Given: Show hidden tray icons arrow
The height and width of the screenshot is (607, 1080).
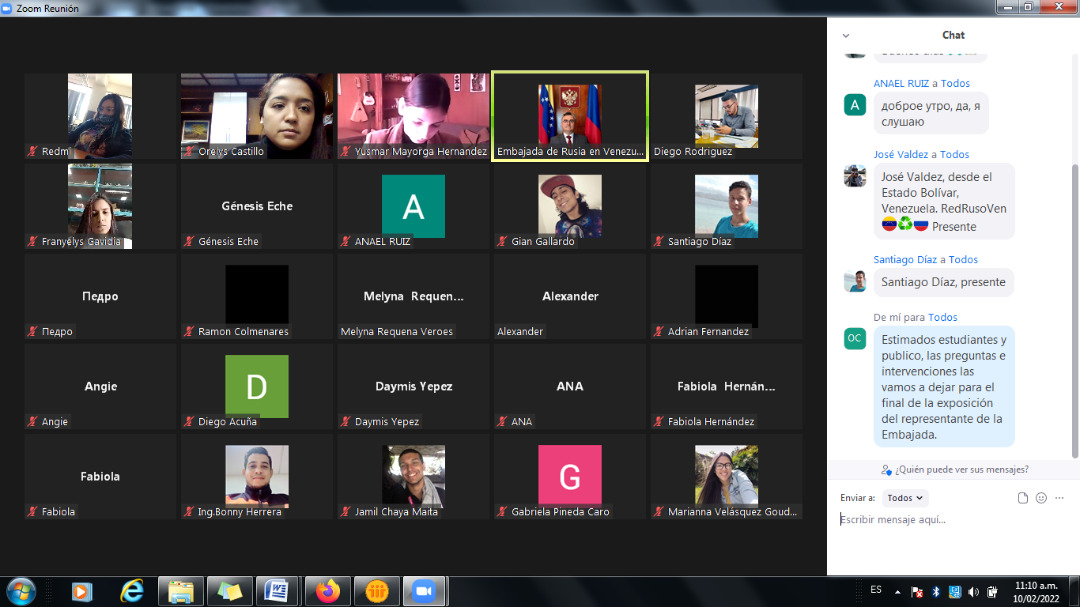Looking at the screenshot, I should pos(897,592).
